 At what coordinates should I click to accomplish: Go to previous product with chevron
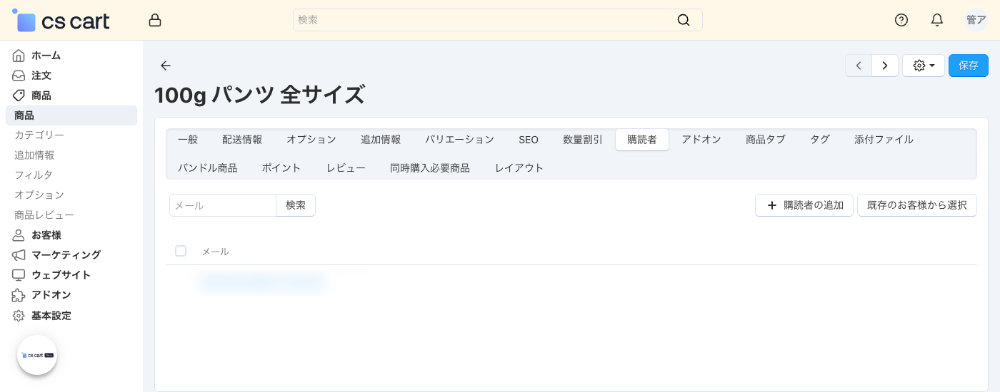point(859,66)
